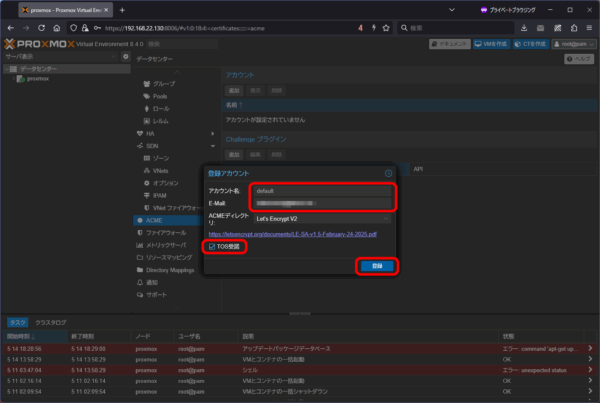
Task: Click the create VM button
Action: pyautogui.click(x=491, y=44)
